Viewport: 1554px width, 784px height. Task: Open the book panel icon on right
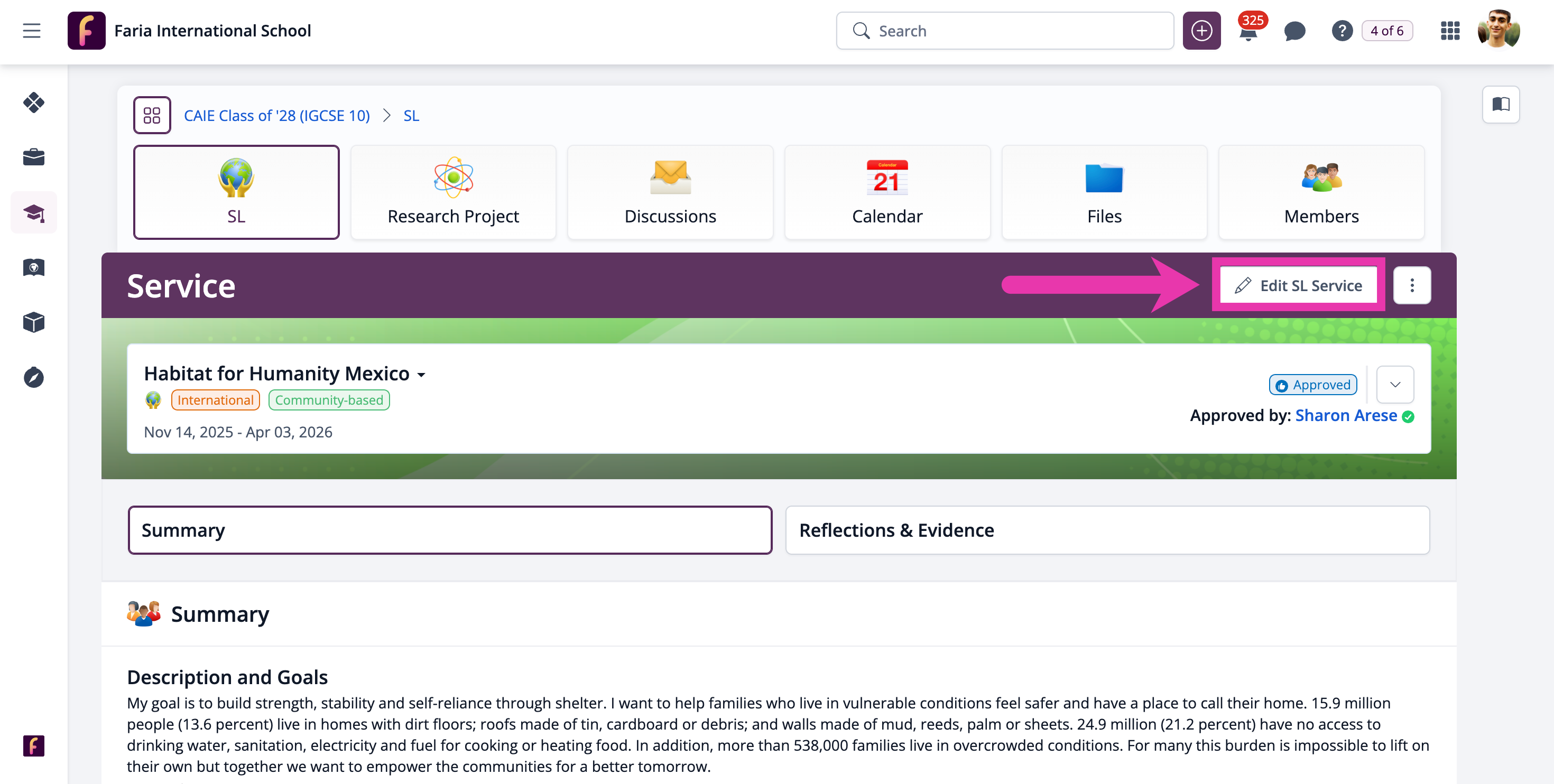pyautogui.click(x=1500, y=105)
